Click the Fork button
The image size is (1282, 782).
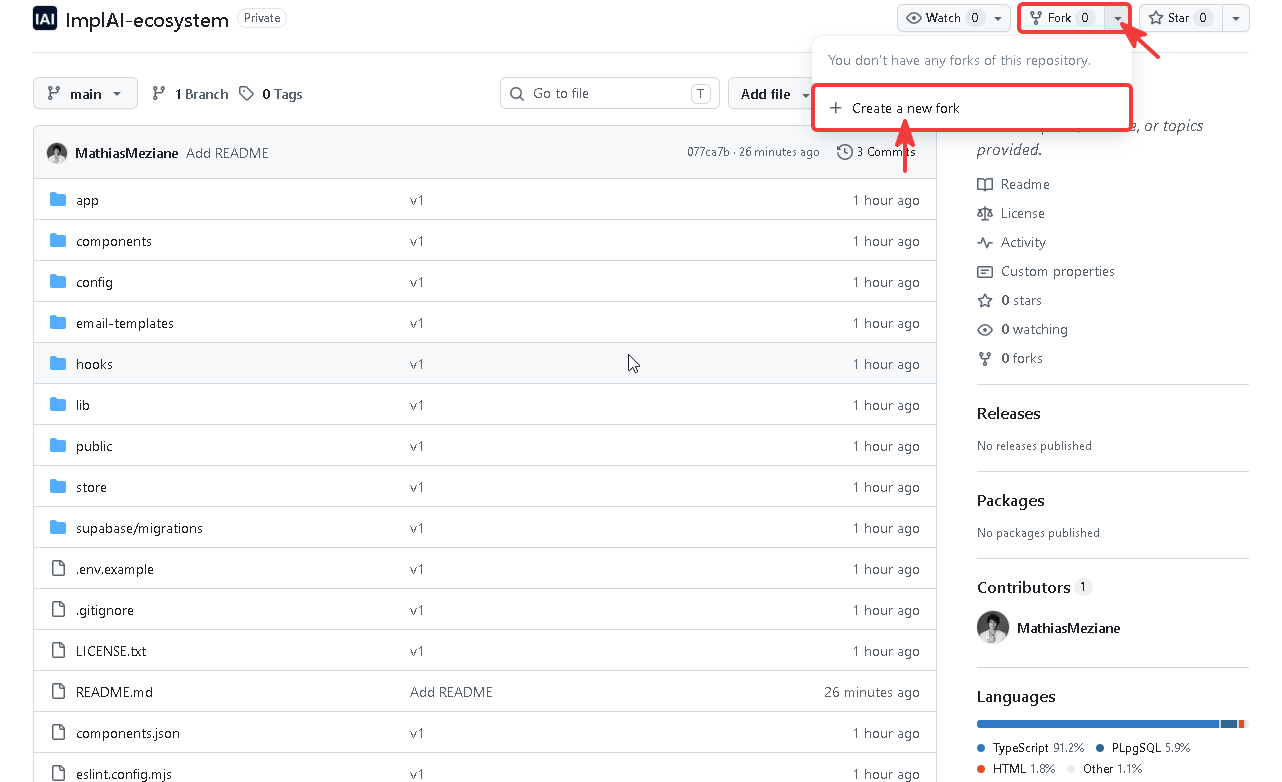(x=1062, y=18)
